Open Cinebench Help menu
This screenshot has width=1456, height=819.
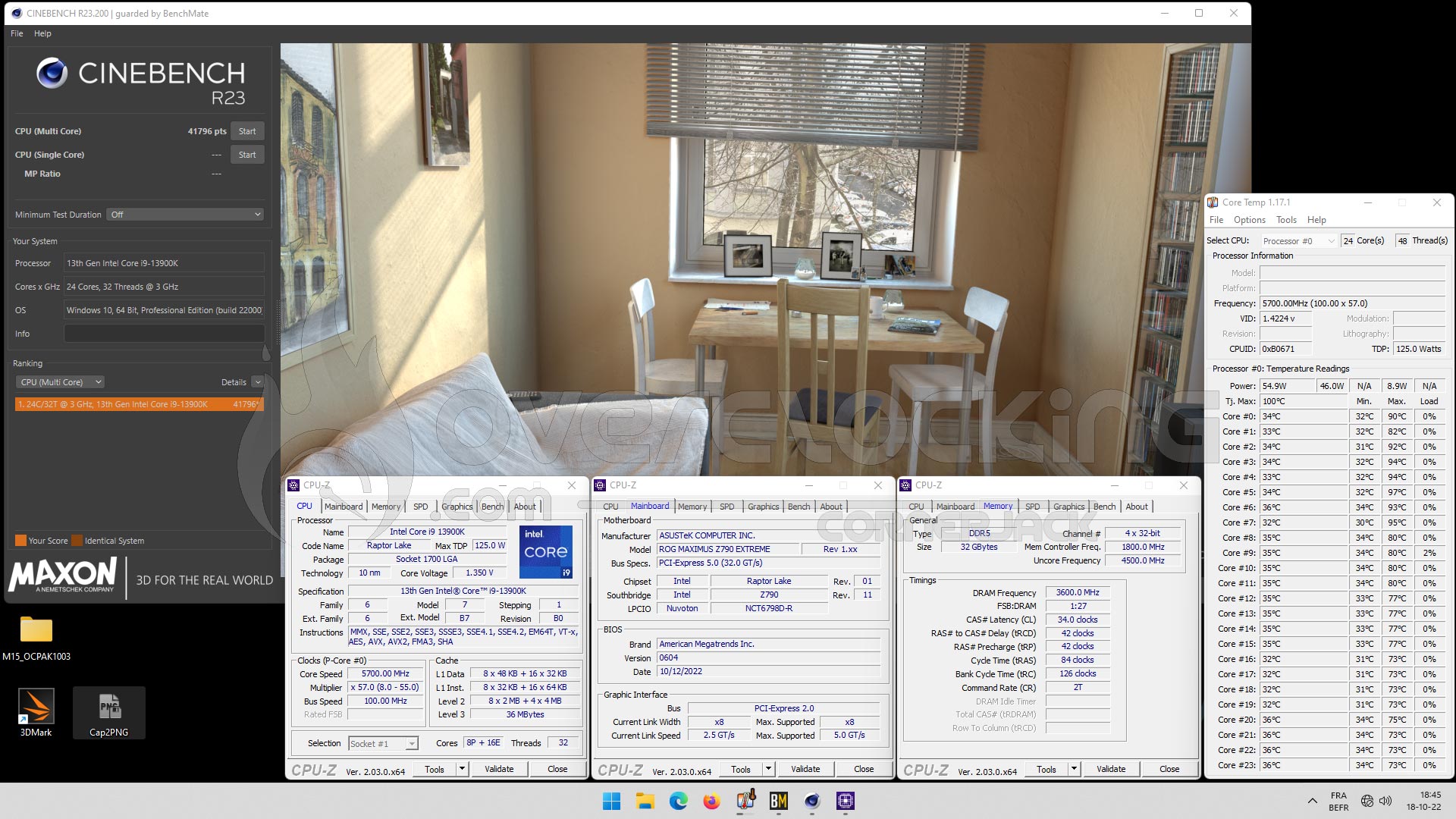pos(42,33)
